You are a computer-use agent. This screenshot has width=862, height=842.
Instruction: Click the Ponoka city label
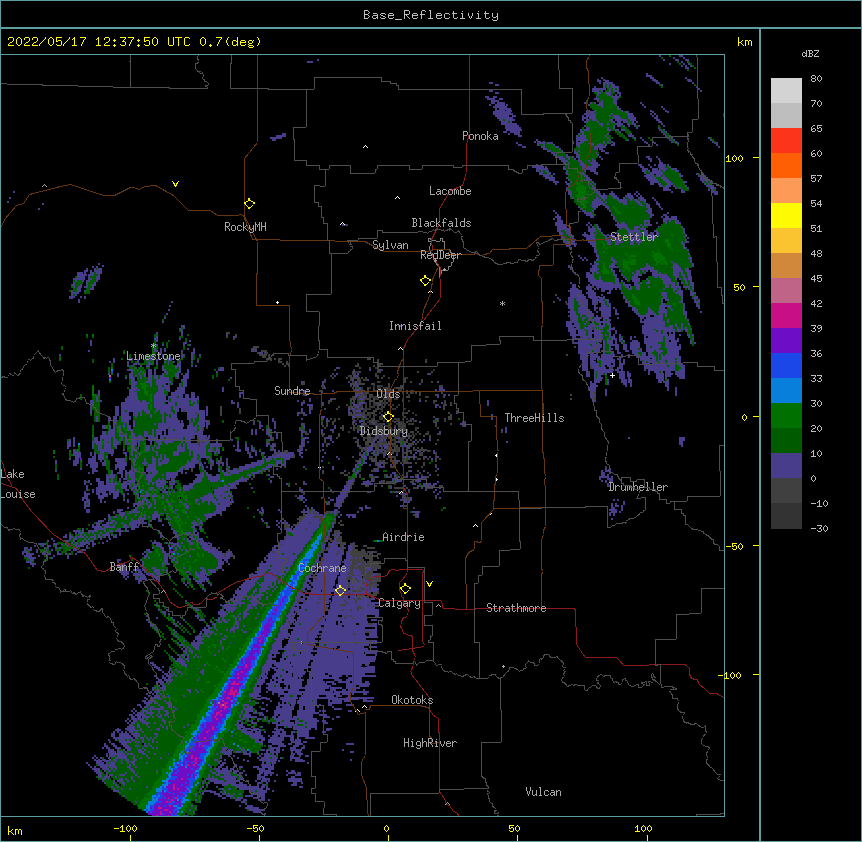pos(480,136)
